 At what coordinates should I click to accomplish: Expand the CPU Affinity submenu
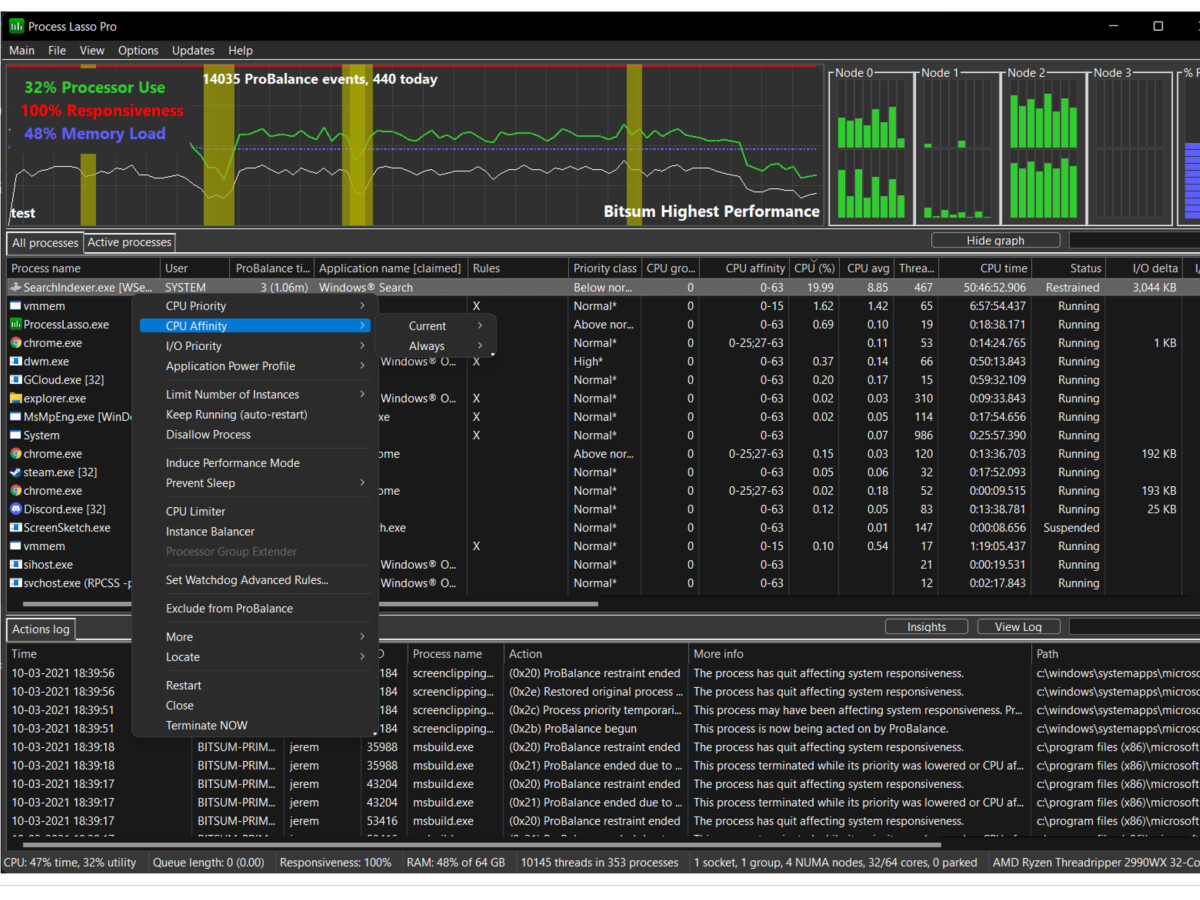click(255, 326)
